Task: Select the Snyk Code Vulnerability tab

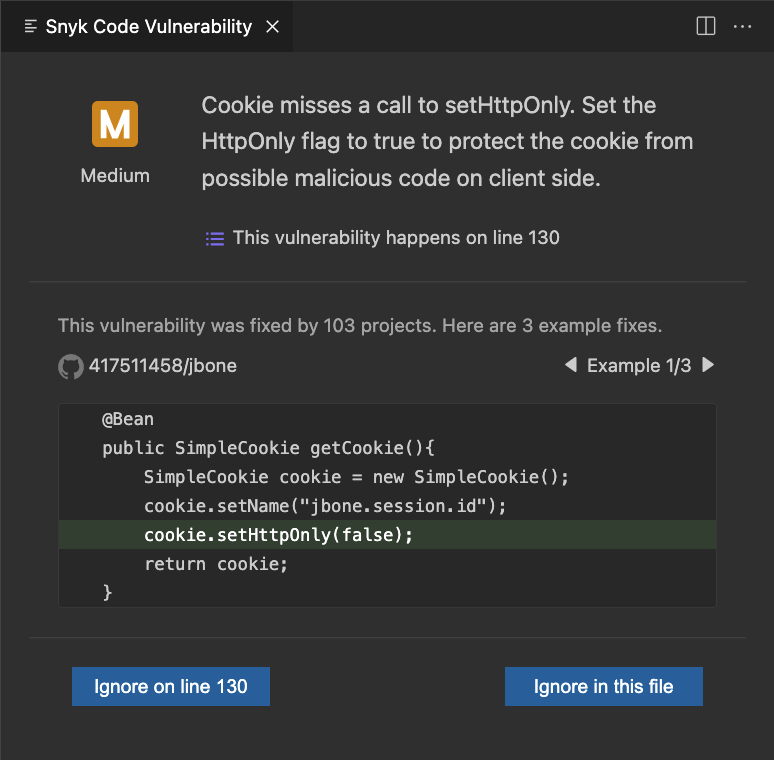Action: 148,27
